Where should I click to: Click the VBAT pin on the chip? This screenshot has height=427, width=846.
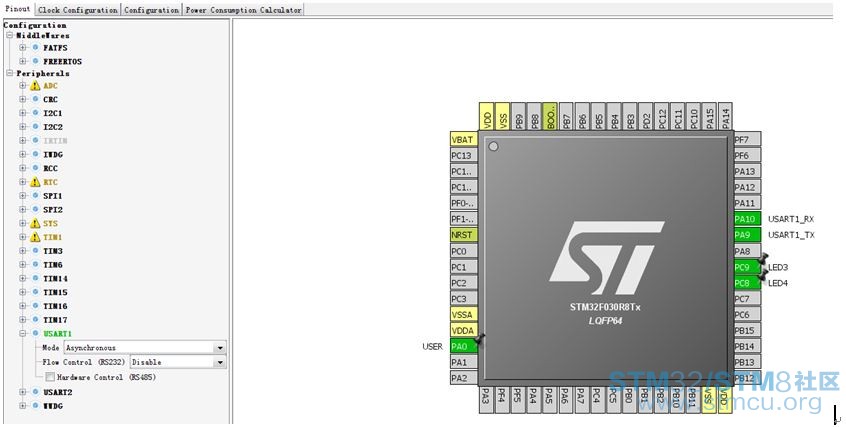click(464, 139)
